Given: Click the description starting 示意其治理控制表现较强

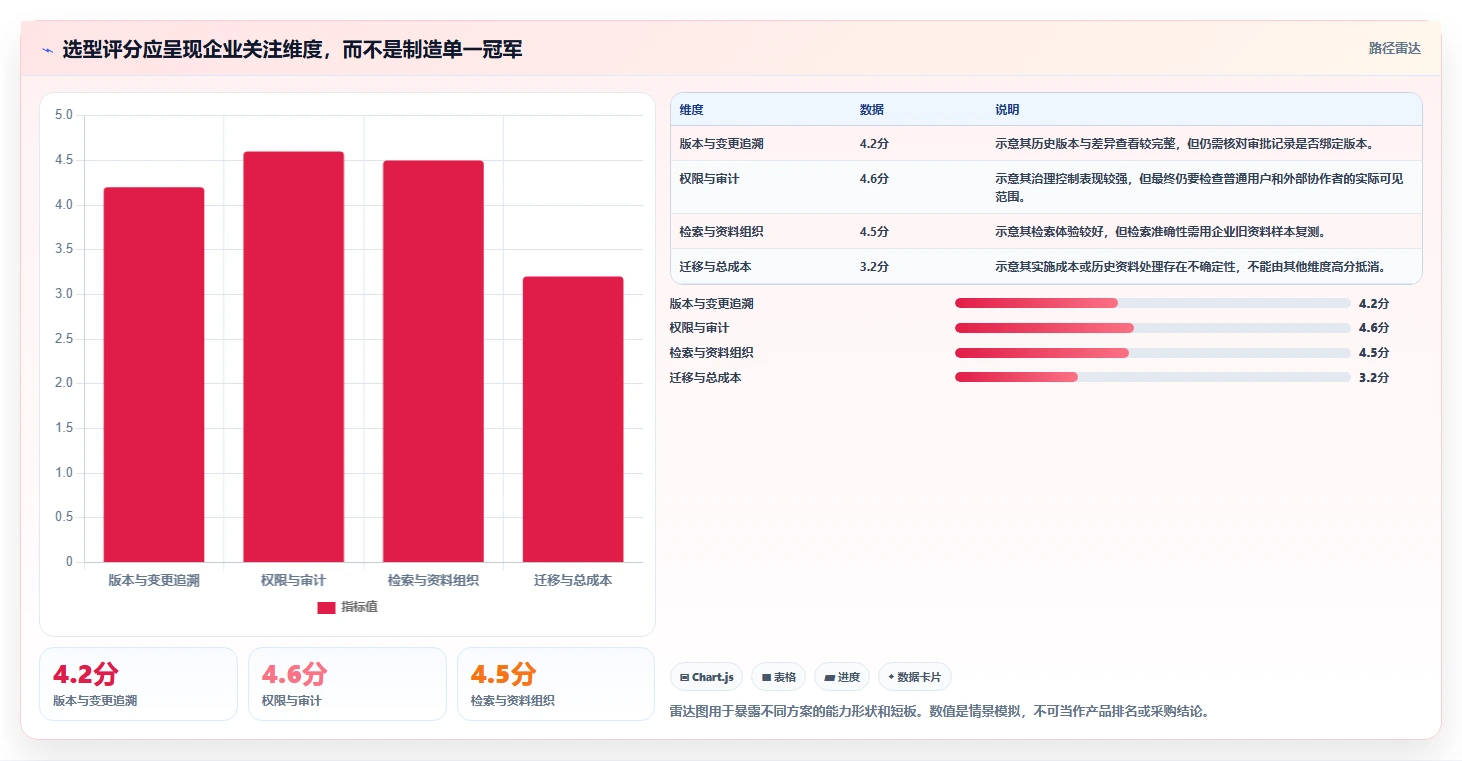Looking at the screenshot, I should (1199, 187).
